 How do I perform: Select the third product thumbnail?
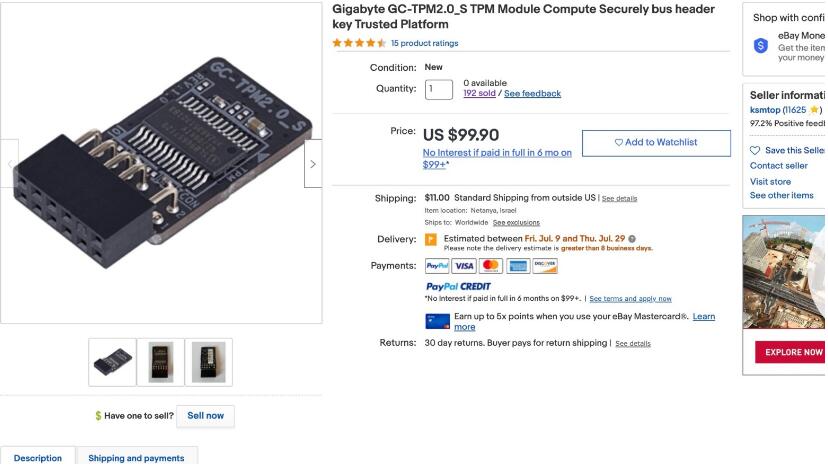click(x=208, y=362)
